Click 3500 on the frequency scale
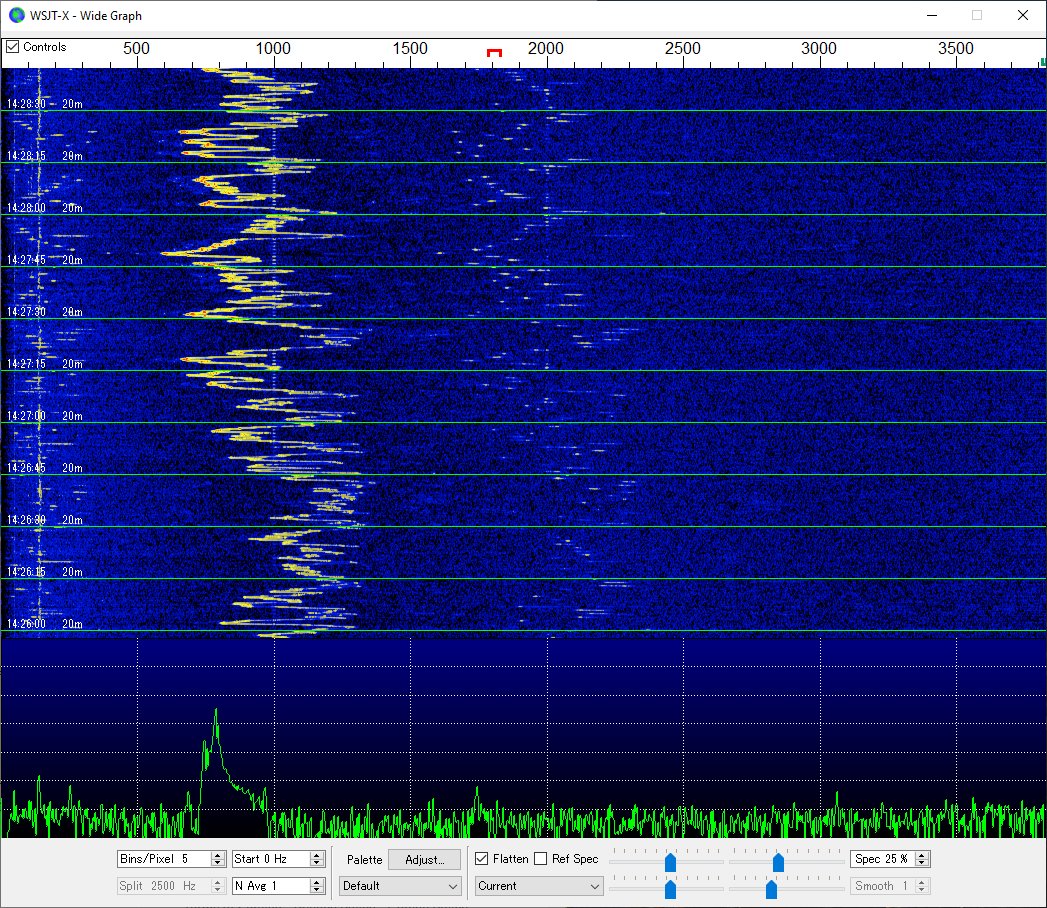Image resolution: width=1047 pixels, height=908 pixels. point(956,48)
